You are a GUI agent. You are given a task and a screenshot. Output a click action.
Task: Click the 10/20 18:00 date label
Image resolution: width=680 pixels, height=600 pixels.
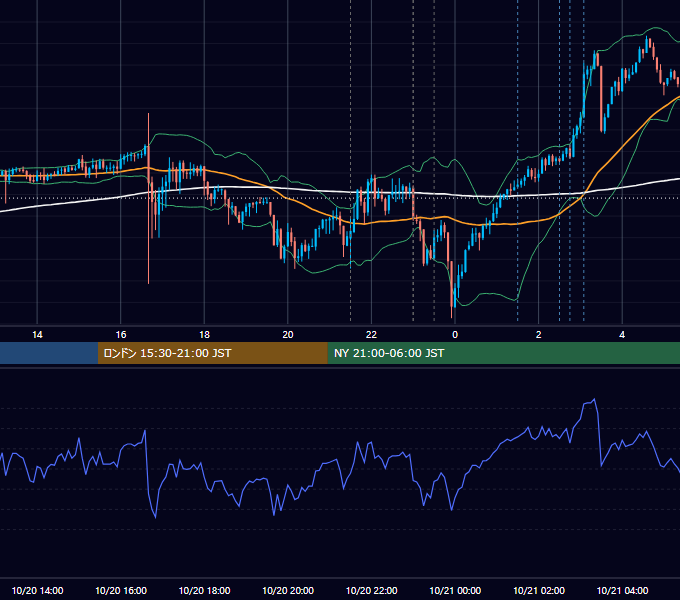point(204,590)
